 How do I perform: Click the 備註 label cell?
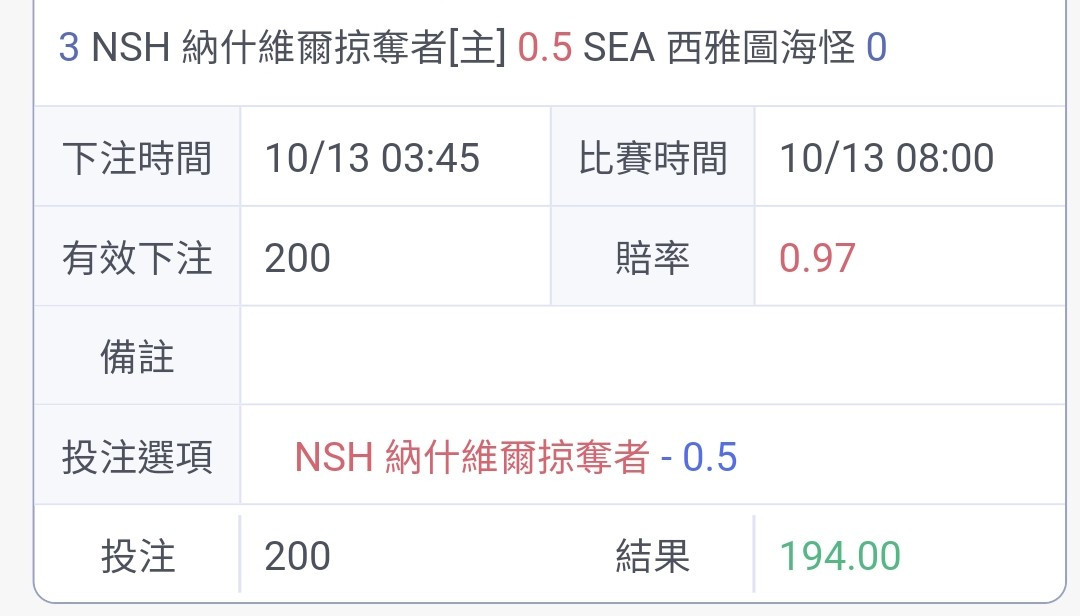[x=137, y=356]
